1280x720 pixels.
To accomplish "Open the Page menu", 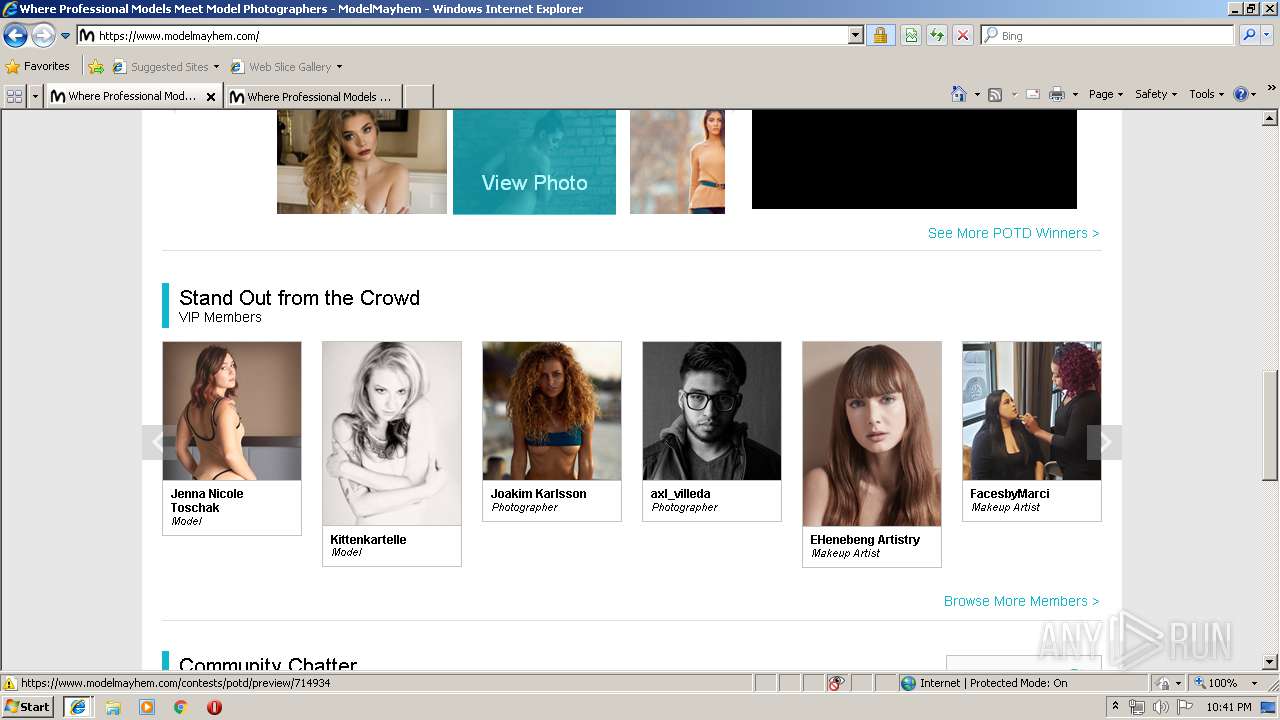I will (x=1105, y=94).
